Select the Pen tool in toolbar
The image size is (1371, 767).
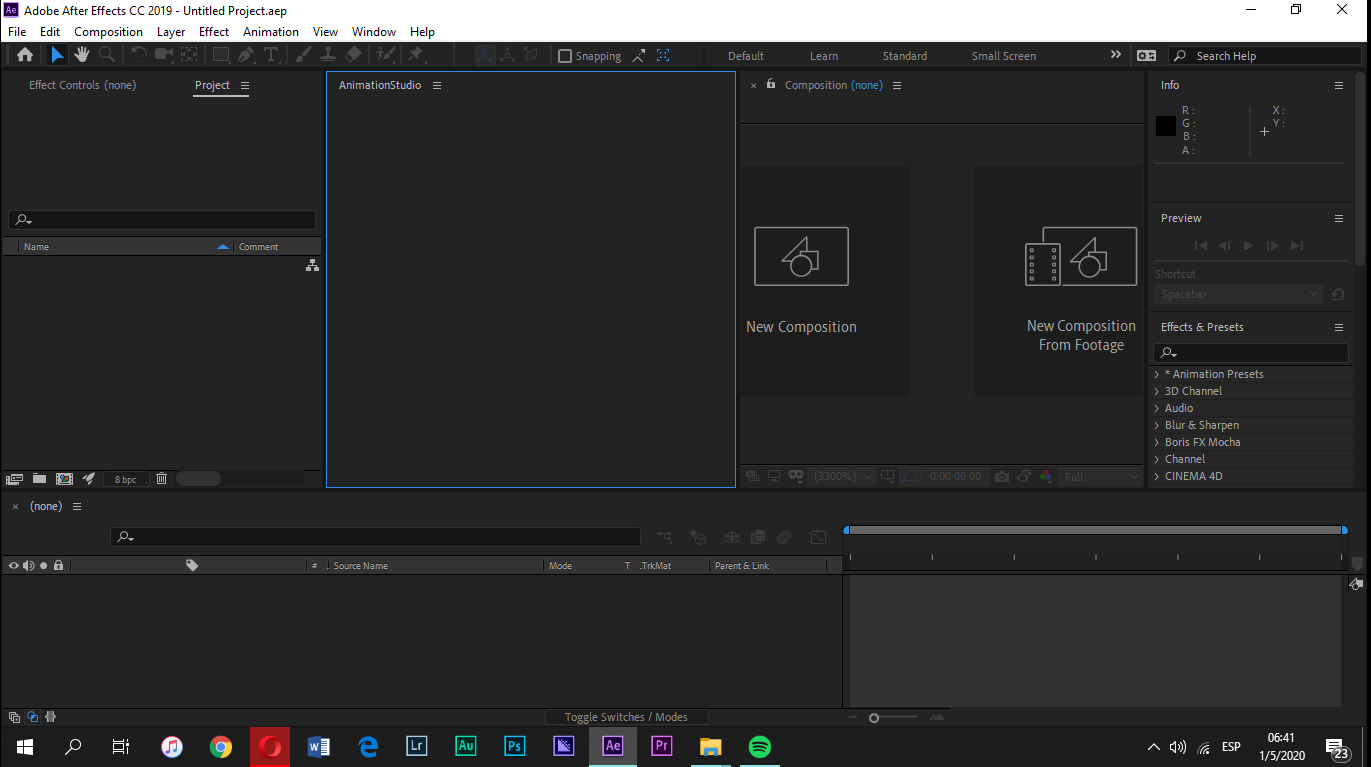[x=246, y=55]
